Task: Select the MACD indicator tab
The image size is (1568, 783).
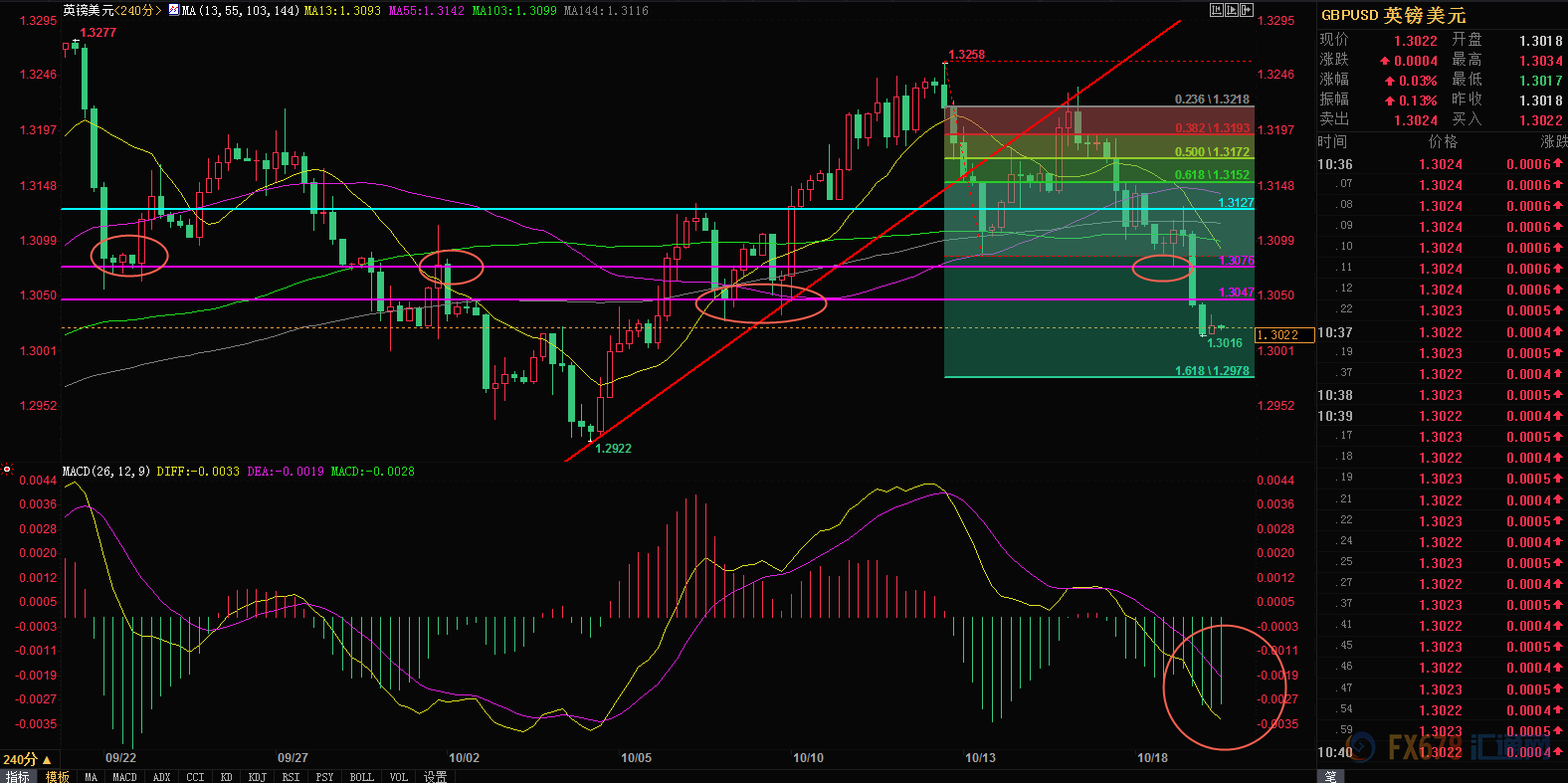Action: (x=124, y=777)
